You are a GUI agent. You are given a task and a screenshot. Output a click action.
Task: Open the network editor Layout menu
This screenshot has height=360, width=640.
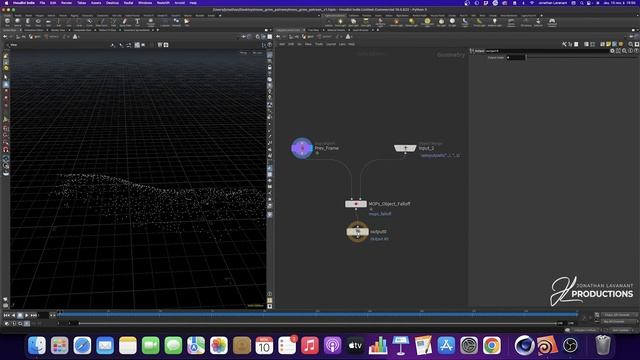coord(331,44)
